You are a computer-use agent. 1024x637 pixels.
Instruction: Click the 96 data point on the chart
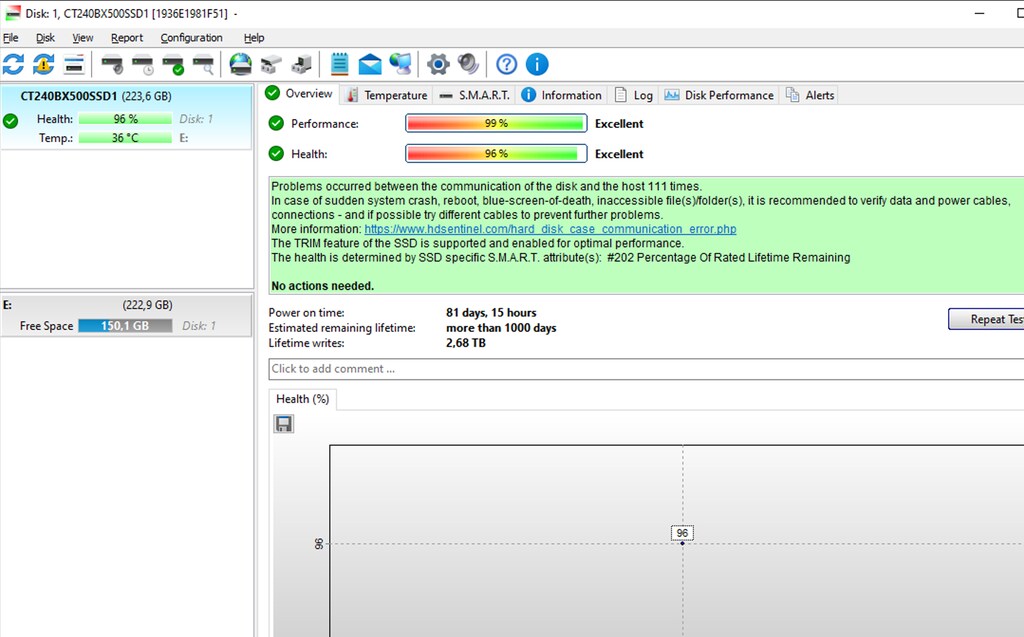tap(682, 543)
